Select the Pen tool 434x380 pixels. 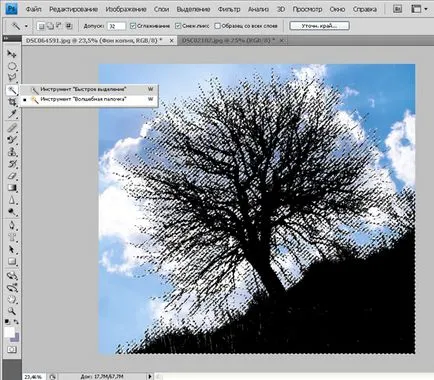pyautogui.click(x=12, y=226)
